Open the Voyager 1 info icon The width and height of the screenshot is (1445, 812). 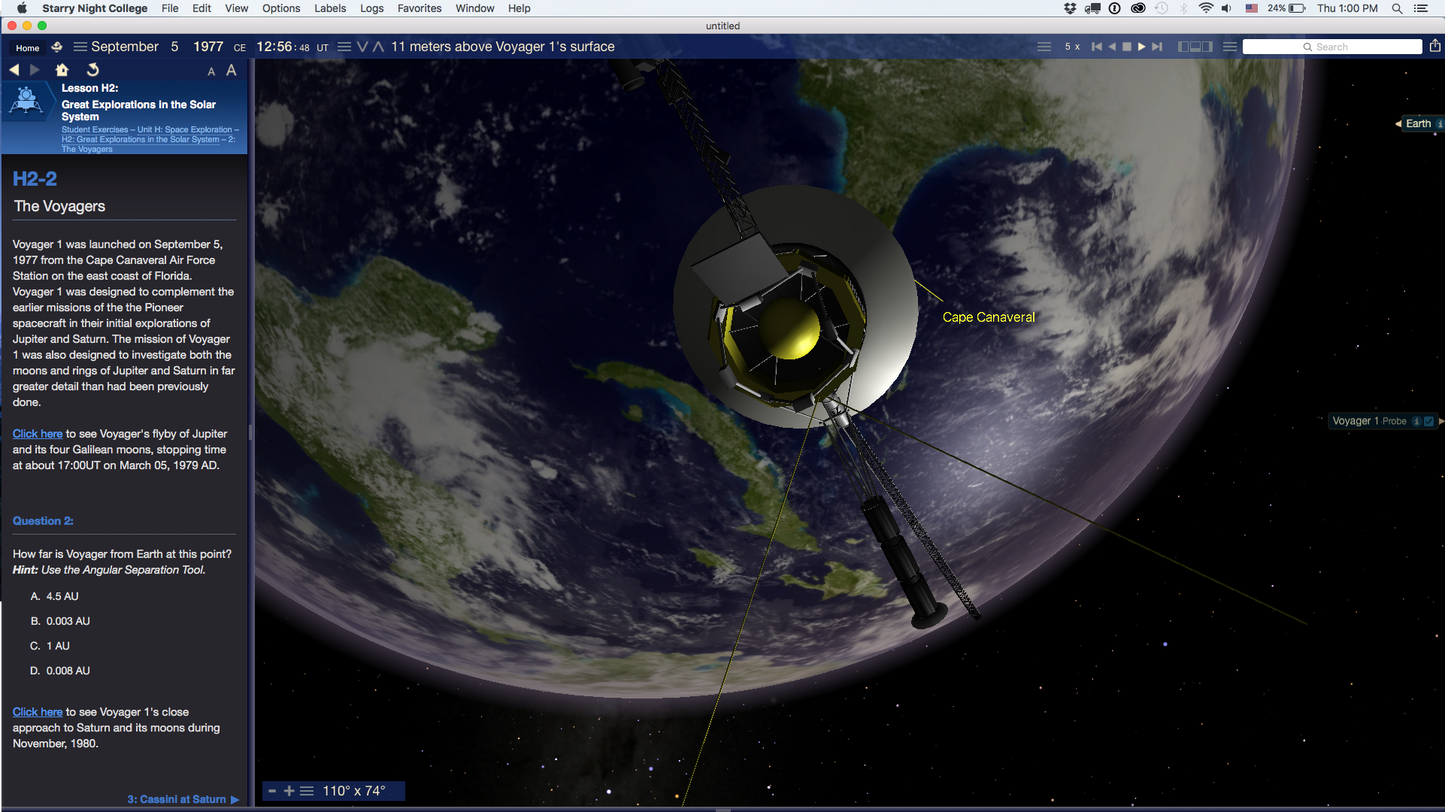point(1416,421)
